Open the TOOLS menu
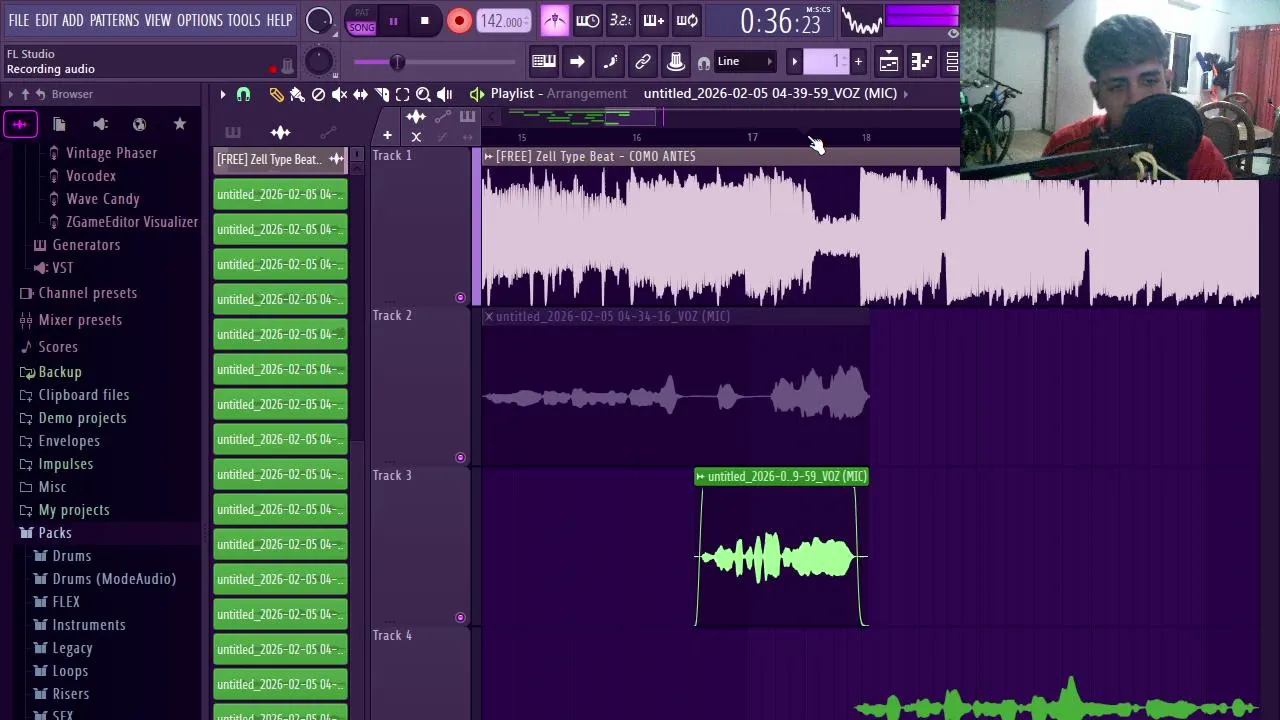 point(244,20)
